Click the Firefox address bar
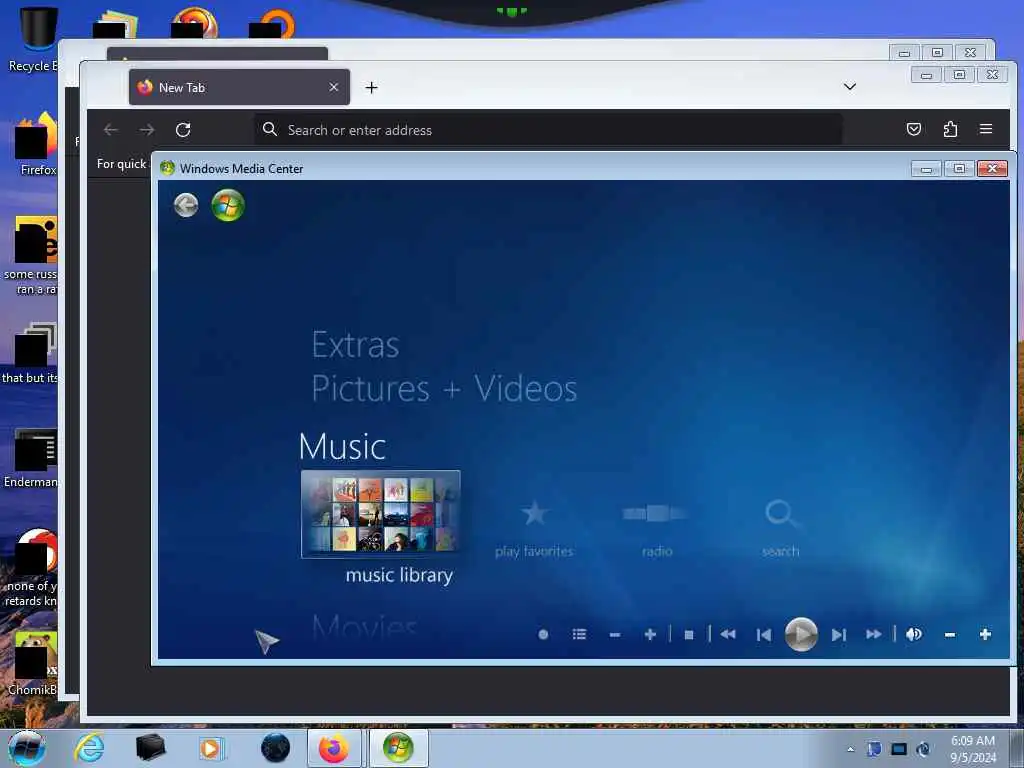Screen dimensions: 1024x768 pyautogui.click(x=549, y=130)
